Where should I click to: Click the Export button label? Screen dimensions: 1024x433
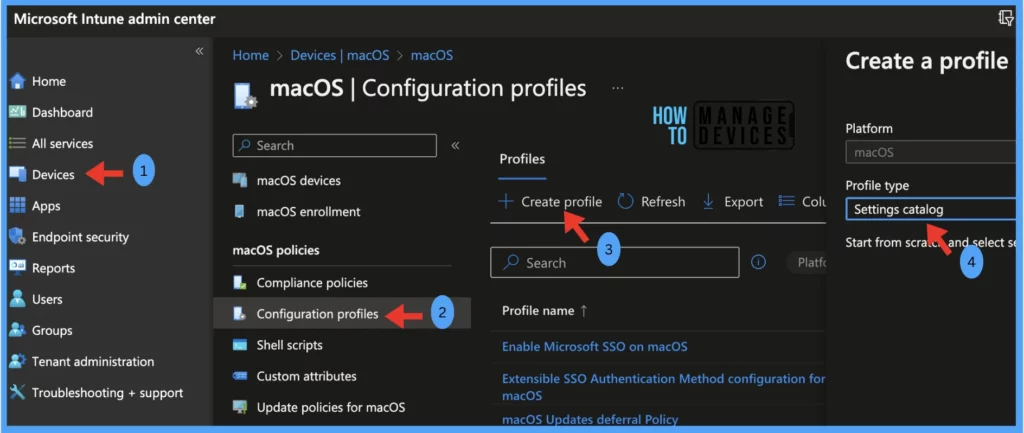tap(743, 202)
